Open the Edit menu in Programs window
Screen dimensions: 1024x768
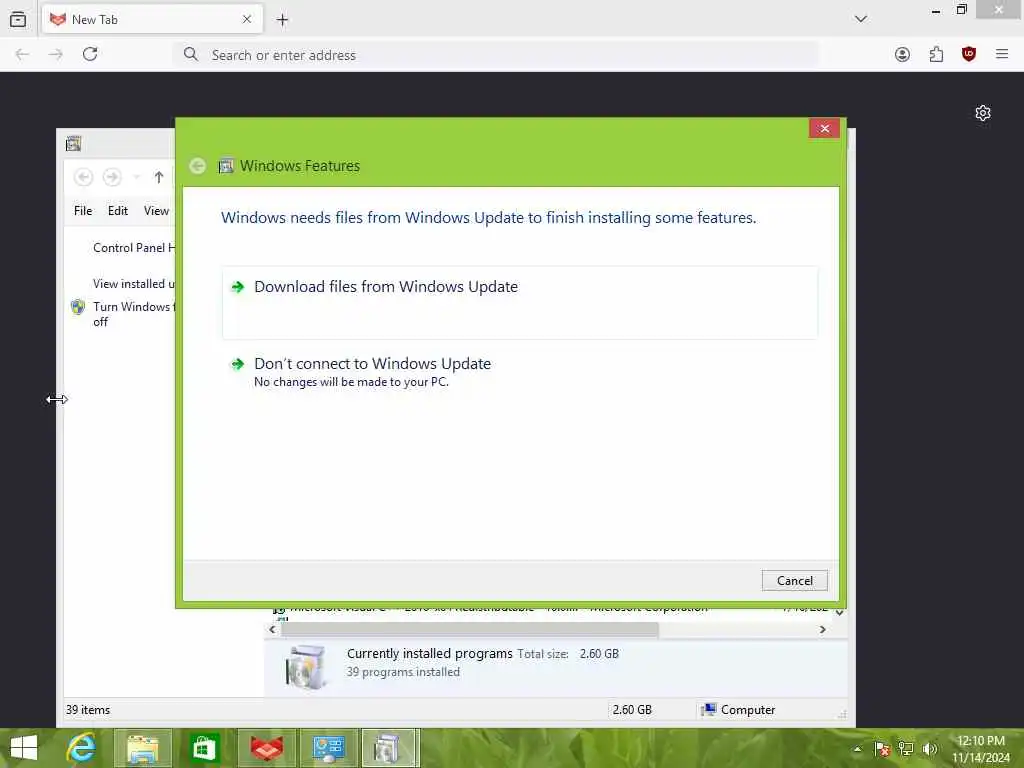coord(118,210)
